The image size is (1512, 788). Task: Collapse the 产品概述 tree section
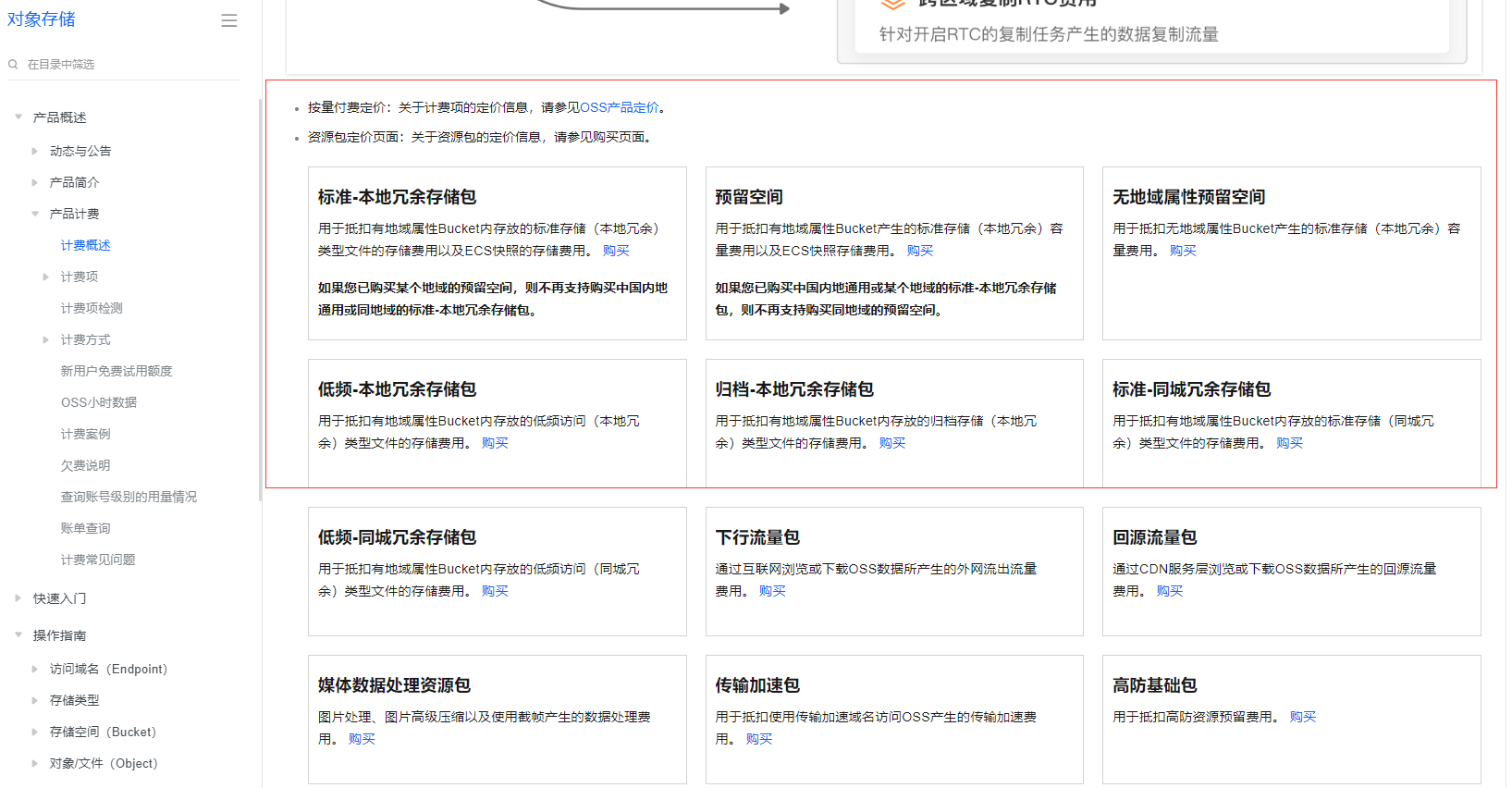18,117
